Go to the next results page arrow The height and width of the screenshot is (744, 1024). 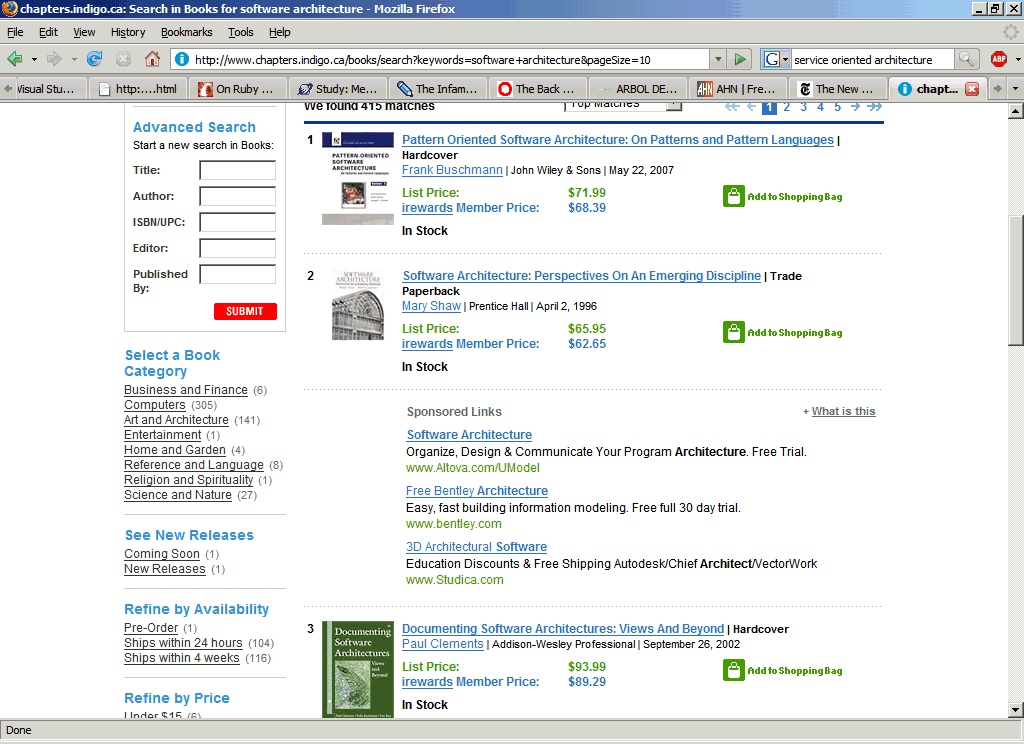pos(855,106)
